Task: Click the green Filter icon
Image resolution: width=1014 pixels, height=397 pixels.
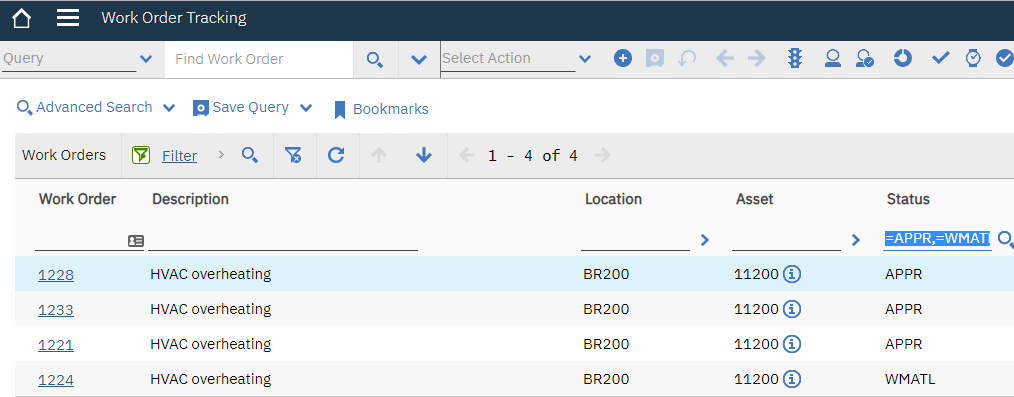Action: (x=141, y=155)
